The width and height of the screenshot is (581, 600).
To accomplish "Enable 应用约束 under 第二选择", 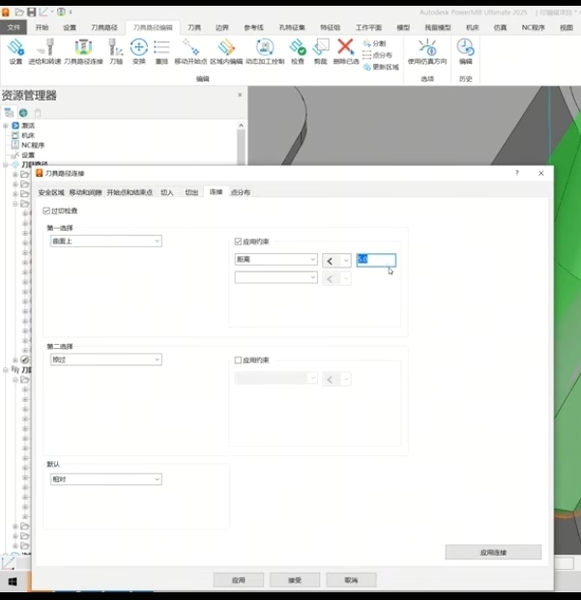I will pos(238,360).
